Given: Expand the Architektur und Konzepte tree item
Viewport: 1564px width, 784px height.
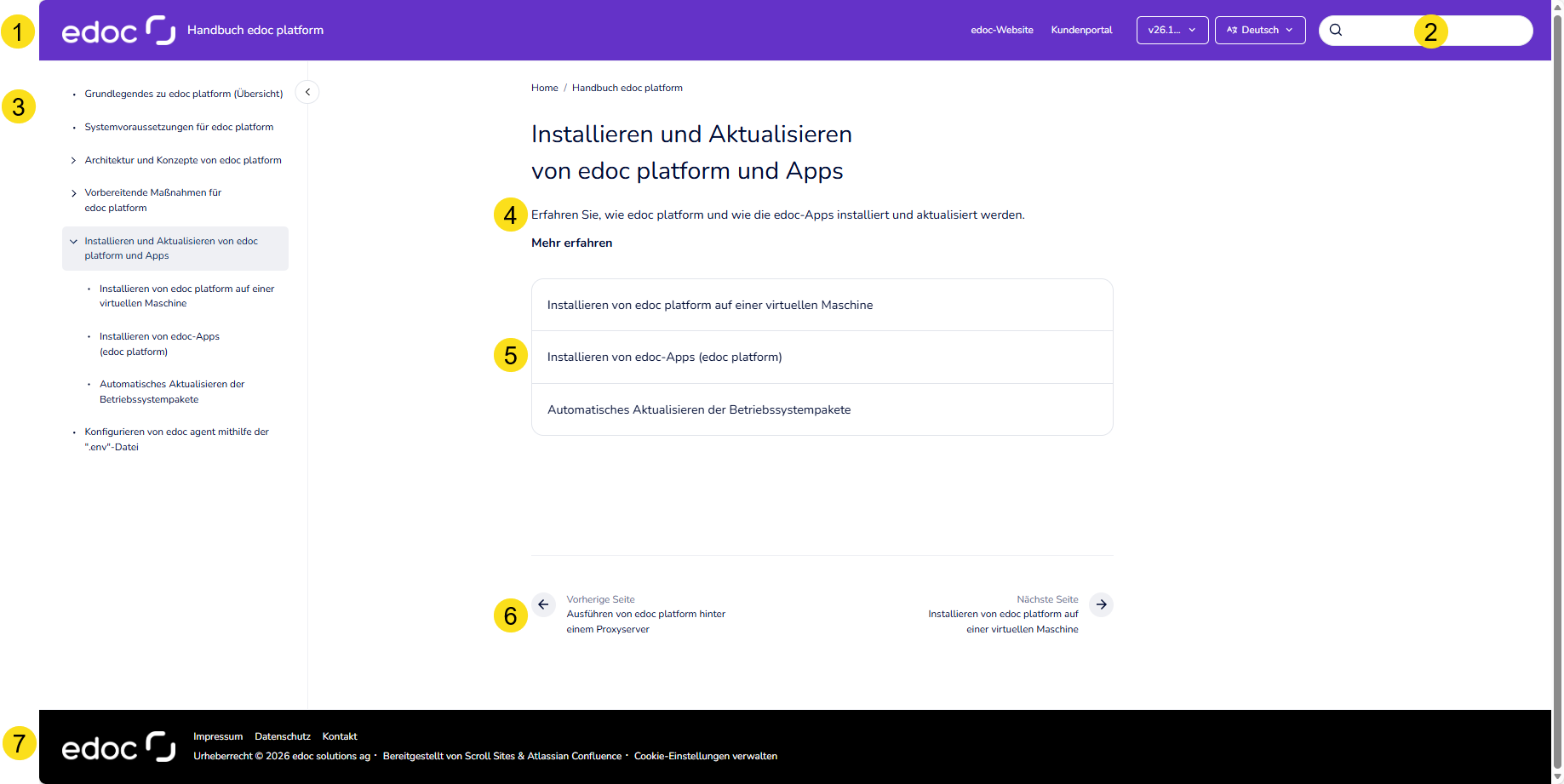Looking at the screenshot, I should 72,160.
